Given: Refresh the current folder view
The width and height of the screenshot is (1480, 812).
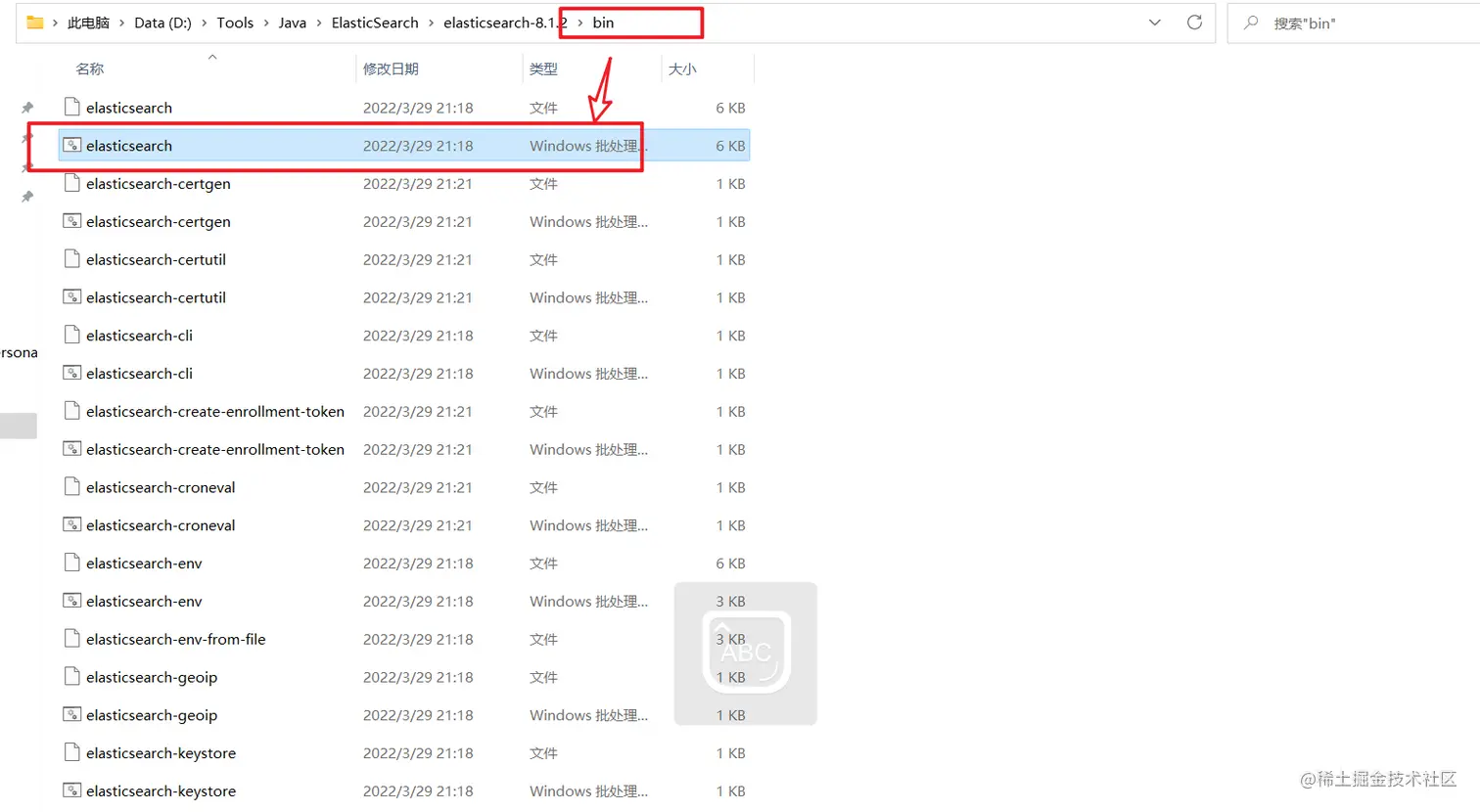Looking at the screenshot, I should (x=1194, y=23).
